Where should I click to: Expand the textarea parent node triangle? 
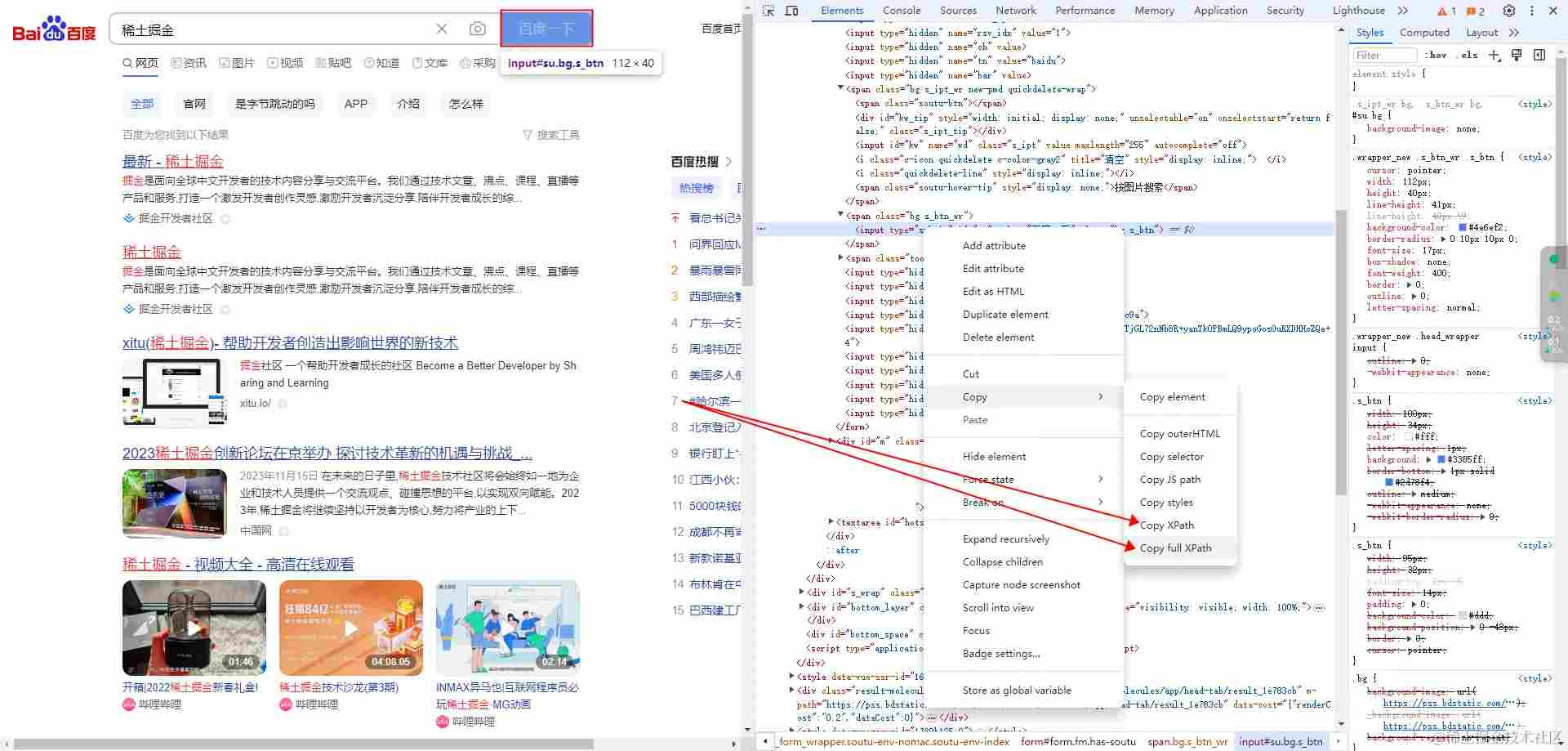[x=831, y=521]
